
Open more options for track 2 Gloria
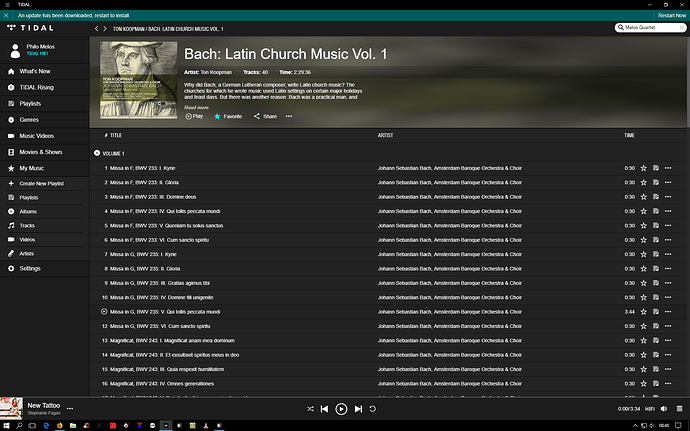pos(668,183)
